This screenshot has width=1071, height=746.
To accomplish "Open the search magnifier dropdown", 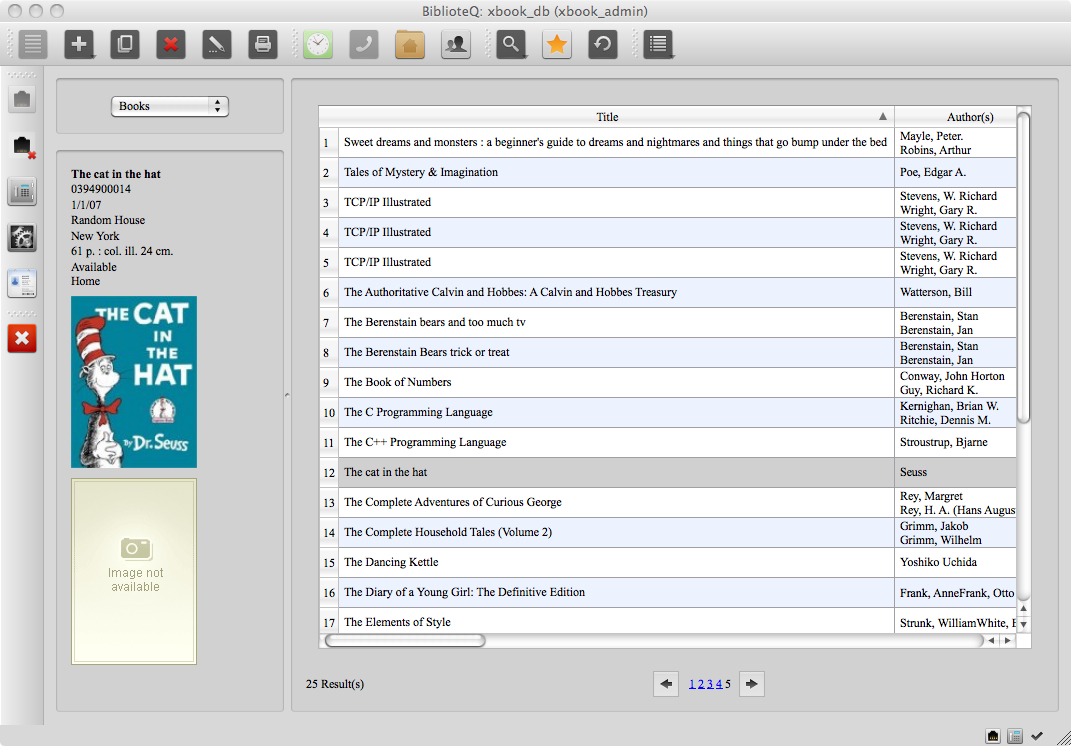I will click(x=512, y=44).
